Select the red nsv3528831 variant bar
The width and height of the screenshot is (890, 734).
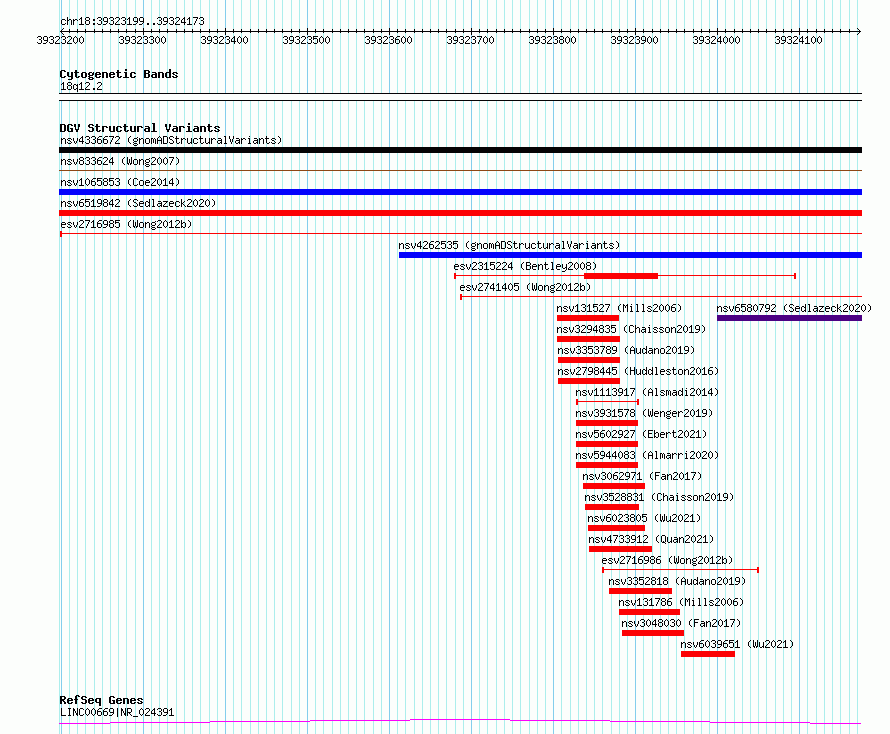click(x=612, y=507)
